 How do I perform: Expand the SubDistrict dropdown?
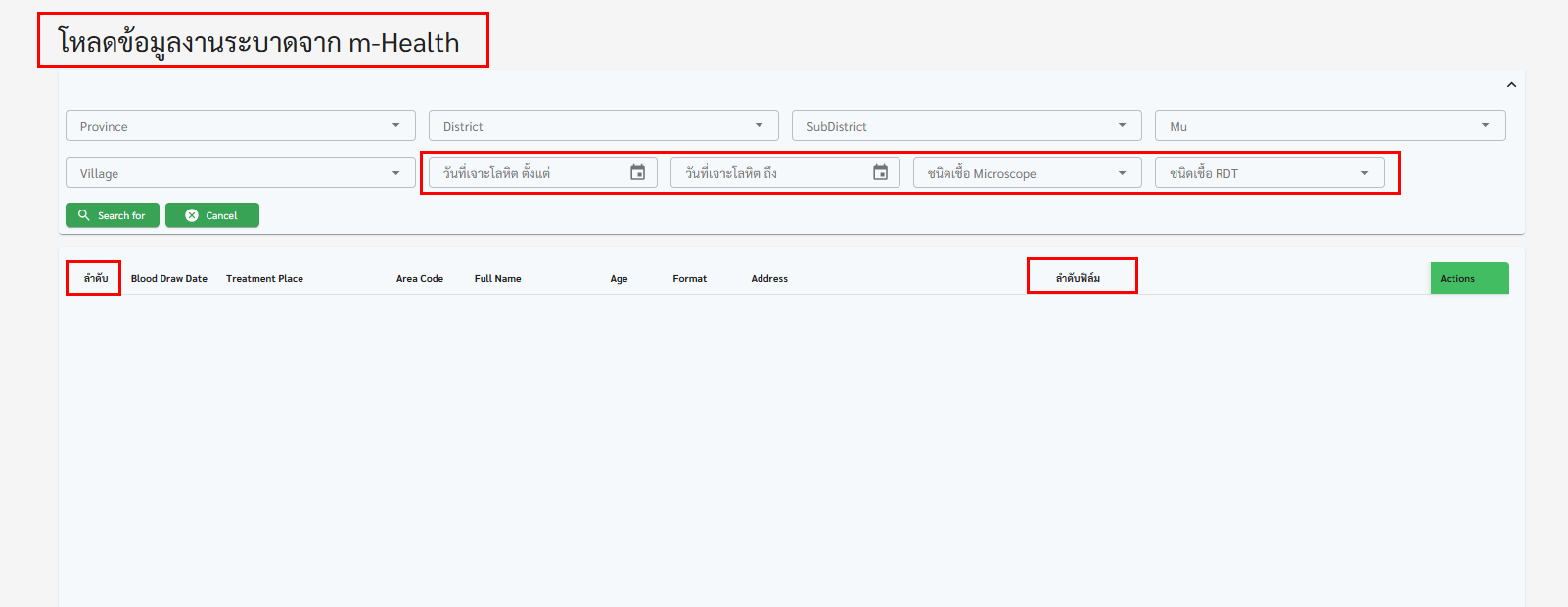(x=966, y=126)
